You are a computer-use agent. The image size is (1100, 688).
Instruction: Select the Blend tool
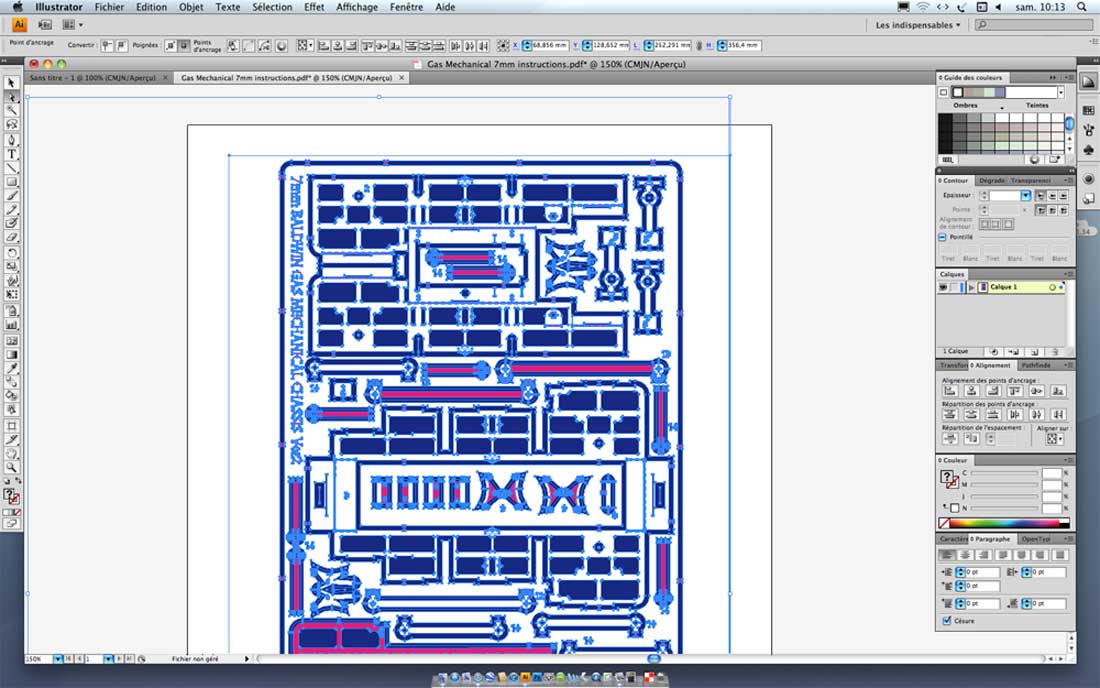[11, 382]
